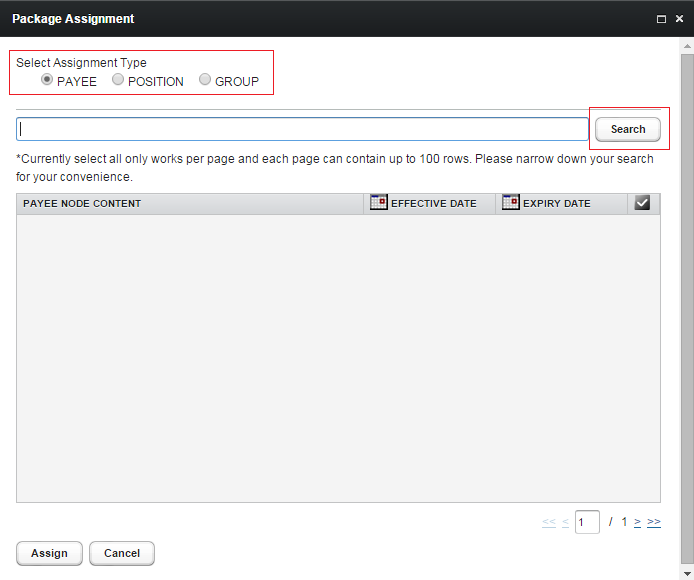This screenshot has width=694, height=580.
Task: Toggle the select-all checkbox in table header
Action: click(x=642, y=203)
